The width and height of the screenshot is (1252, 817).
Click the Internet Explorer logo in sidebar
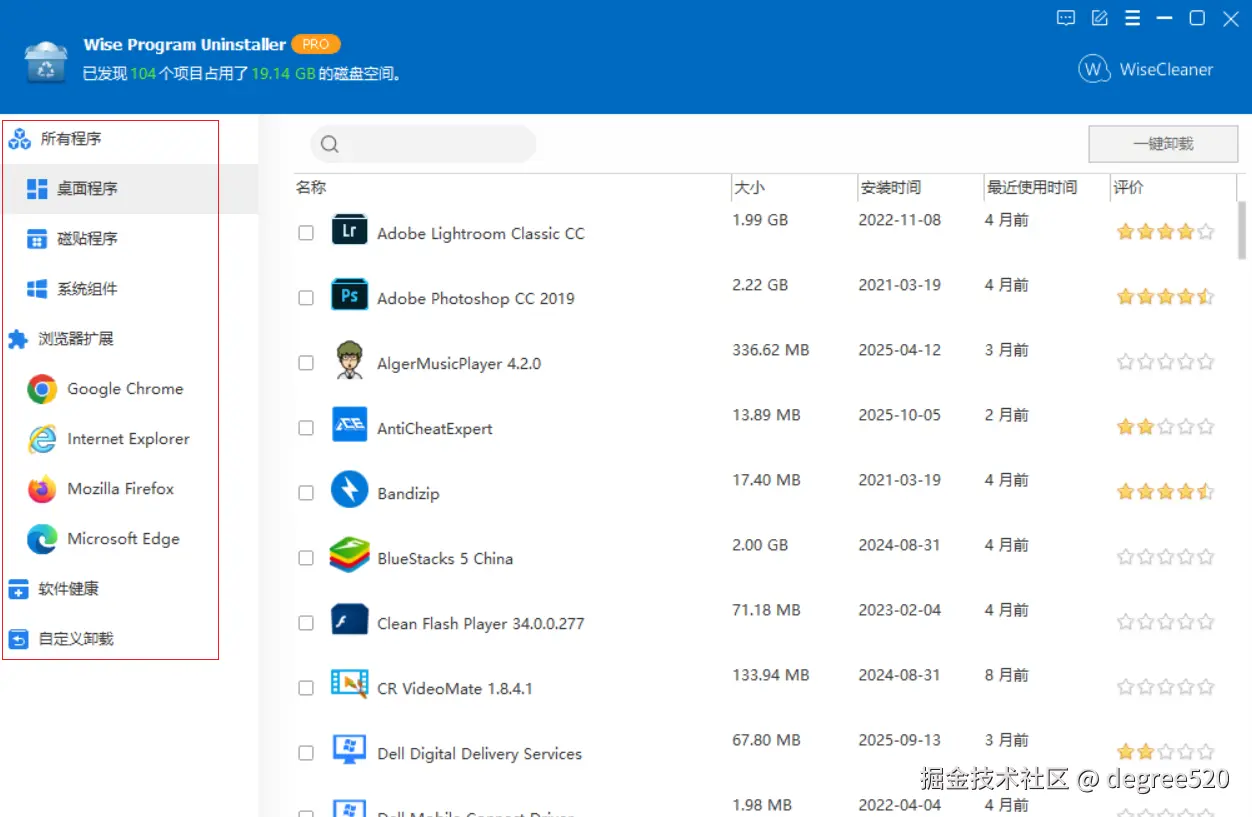point(42,439)
